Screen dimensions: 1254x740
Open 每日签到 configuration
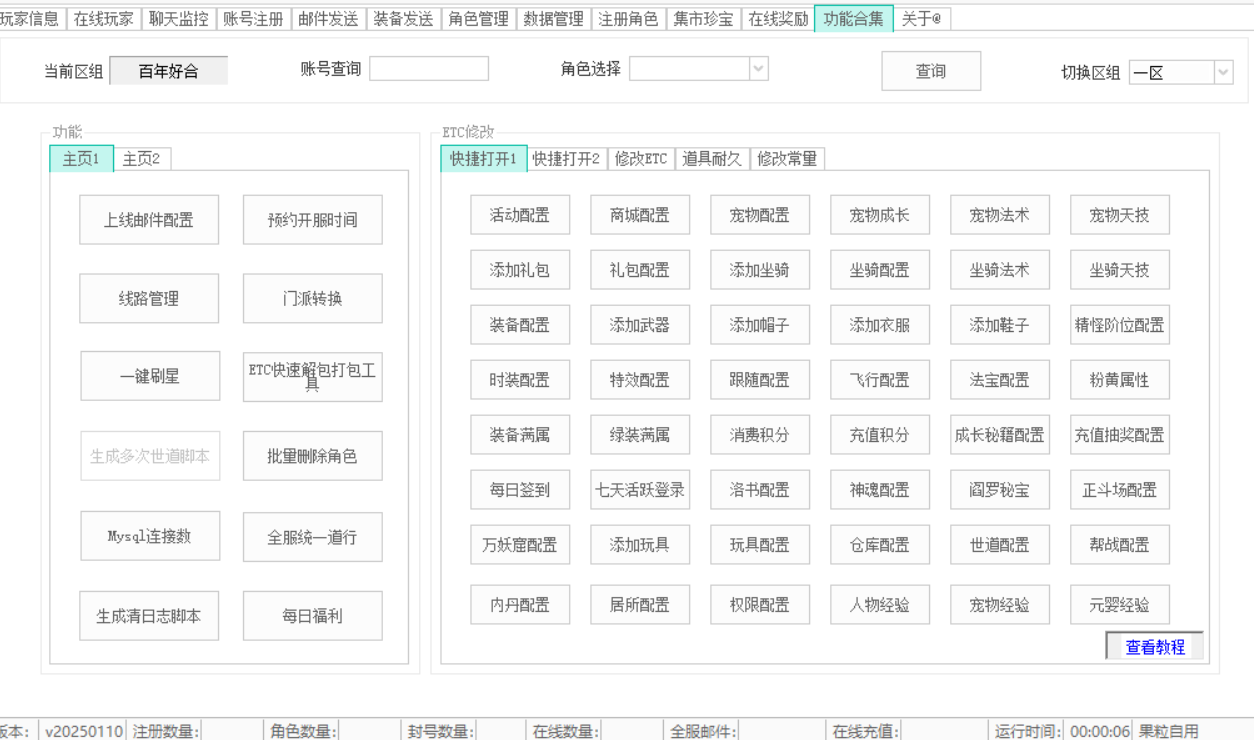click(520, 489)
